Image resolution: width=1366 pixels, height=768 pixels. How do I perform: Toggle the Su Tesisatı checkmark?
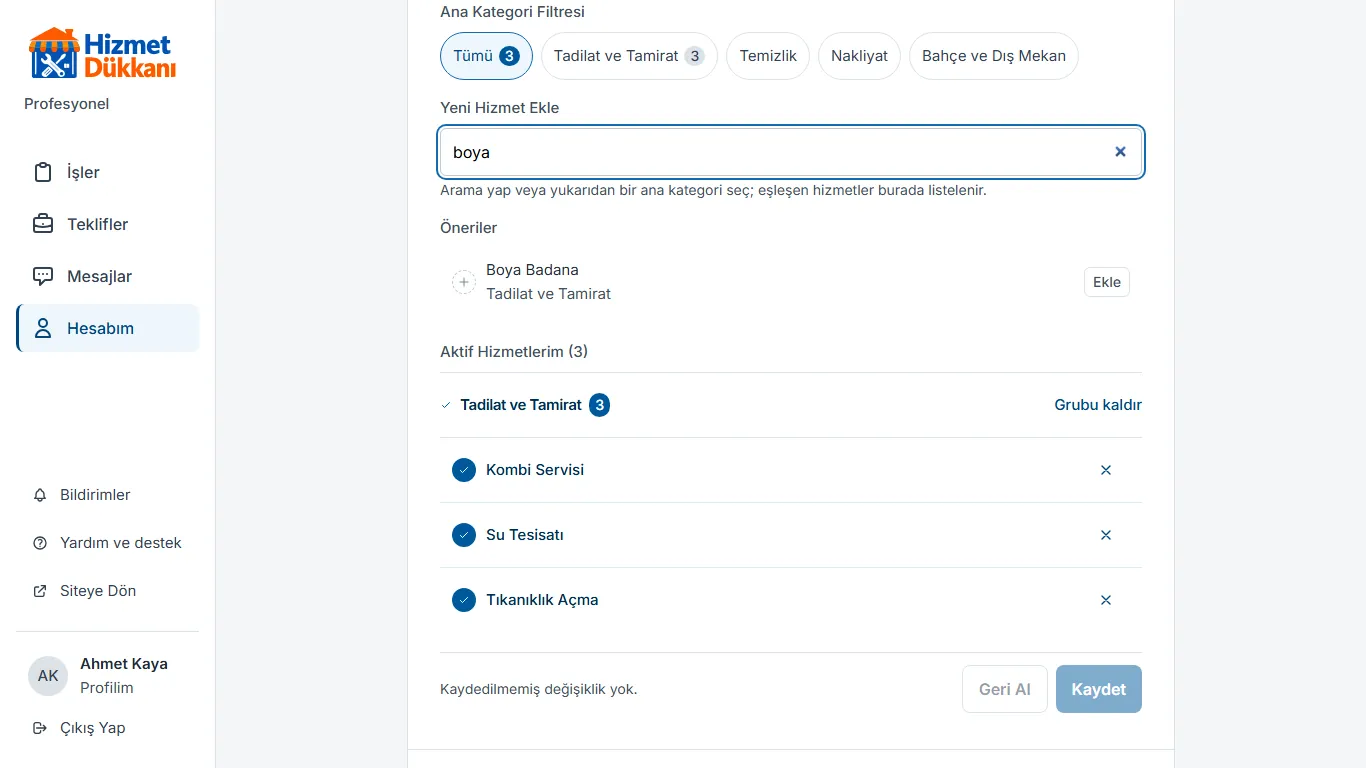pyautogui.click(x=464, y=535)
